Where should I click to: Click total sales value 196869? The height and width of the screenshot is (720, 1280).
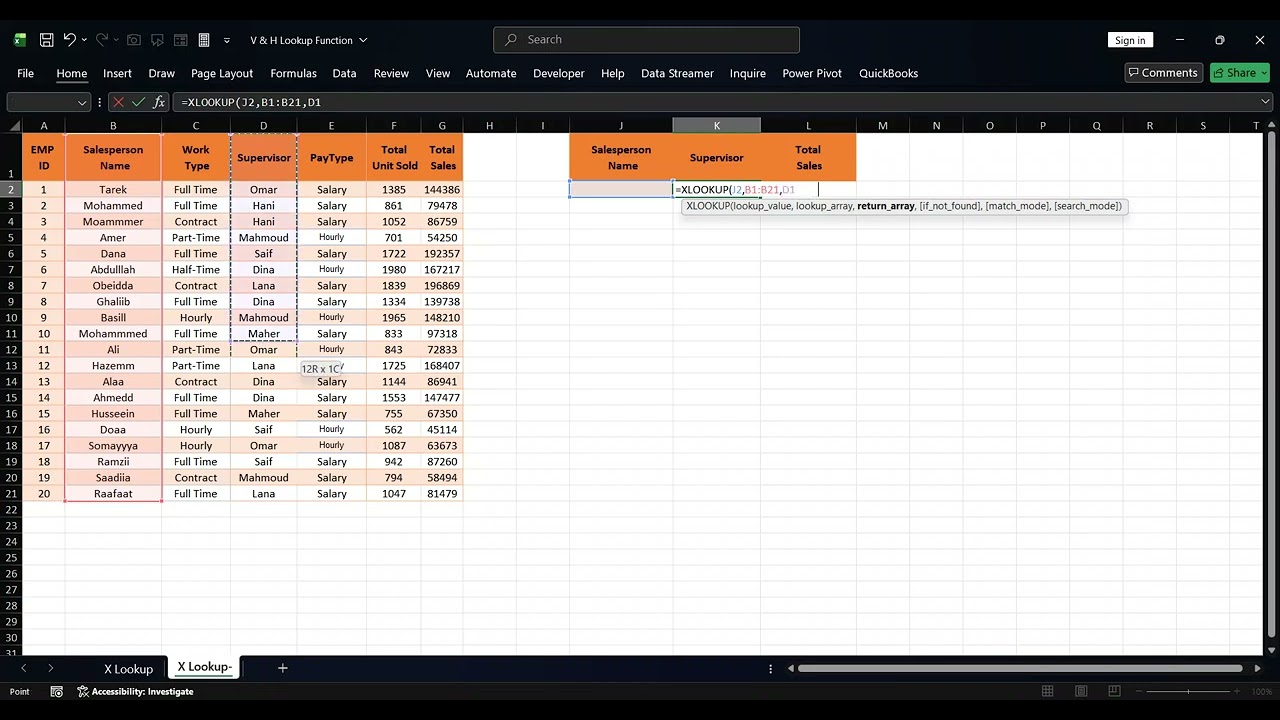pyautogui.click(x=441, y=286)
